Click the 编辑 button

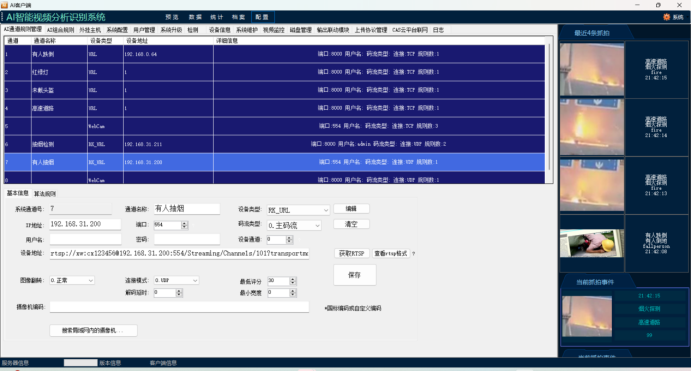[351, 209]
